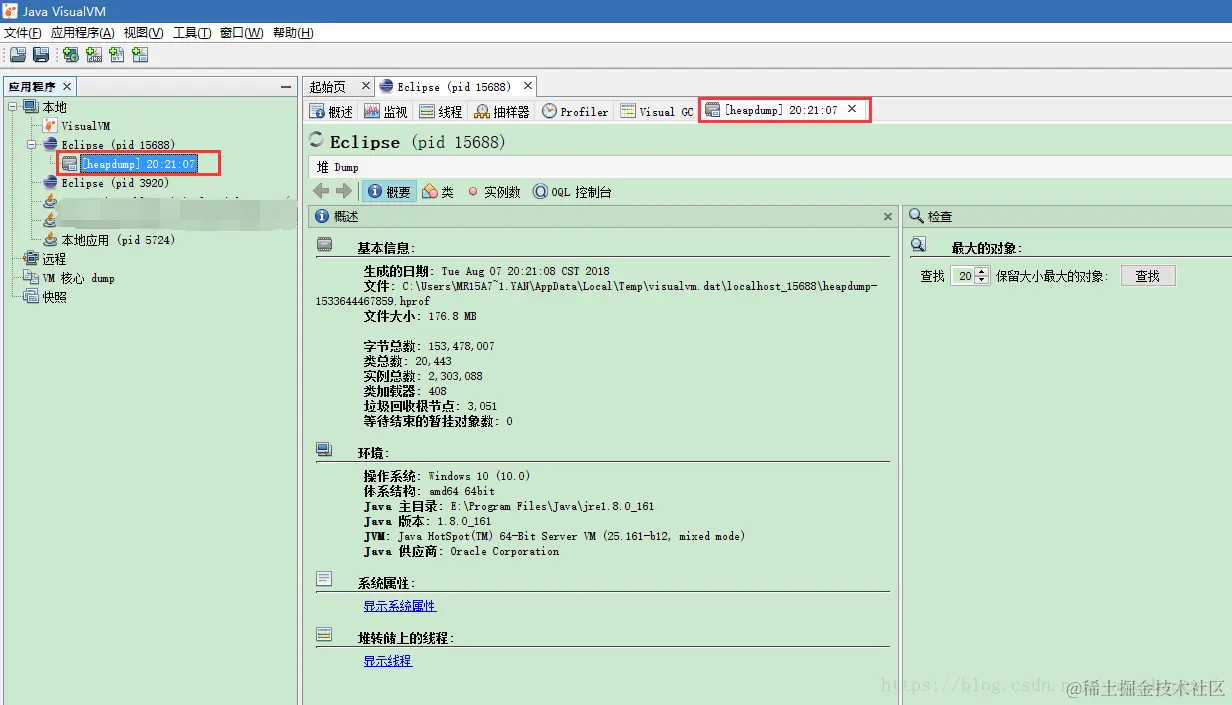Viewport: 1232px width, 705px height.
Task: Click the VisualVM node in applications tree
Action: tap(85, 126)
